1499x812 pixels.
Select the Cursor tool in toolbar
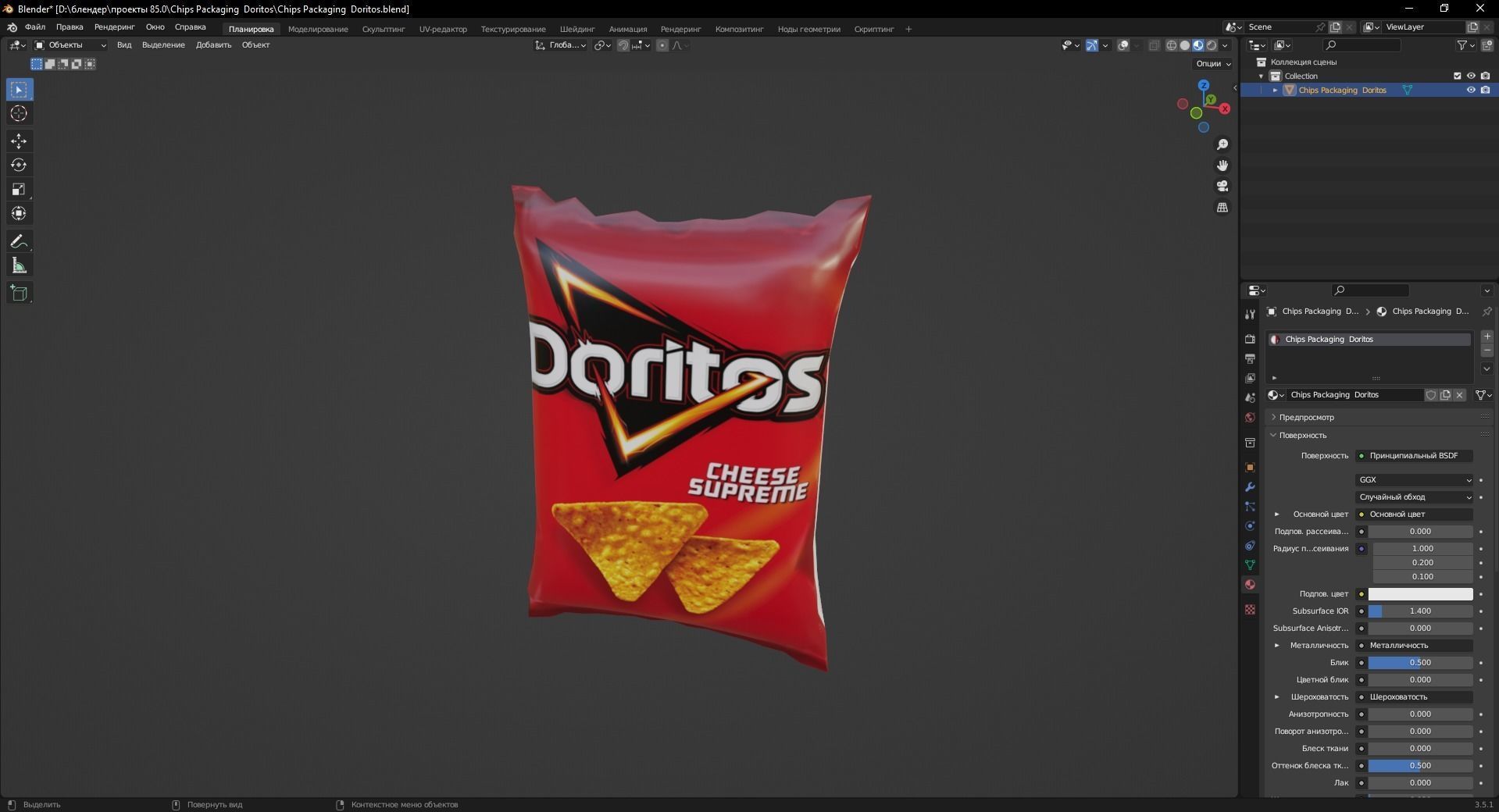coord(19,114)
